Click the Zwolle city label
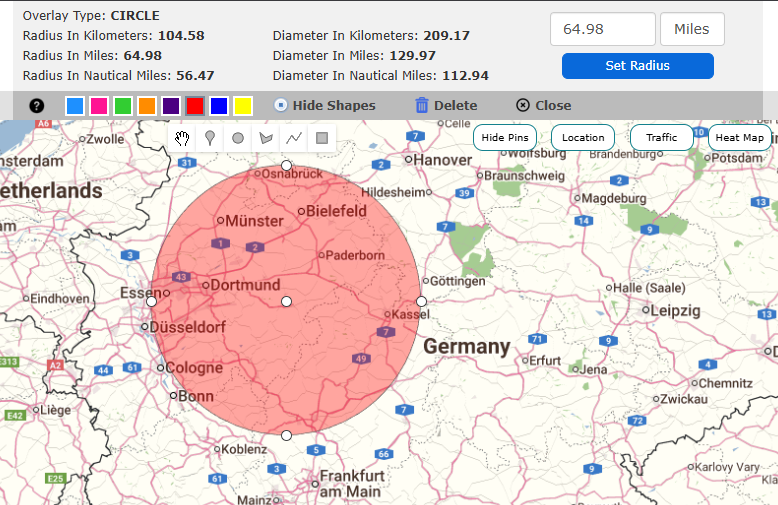This screenshot has height=505, width=778. [x=105, y=139]
